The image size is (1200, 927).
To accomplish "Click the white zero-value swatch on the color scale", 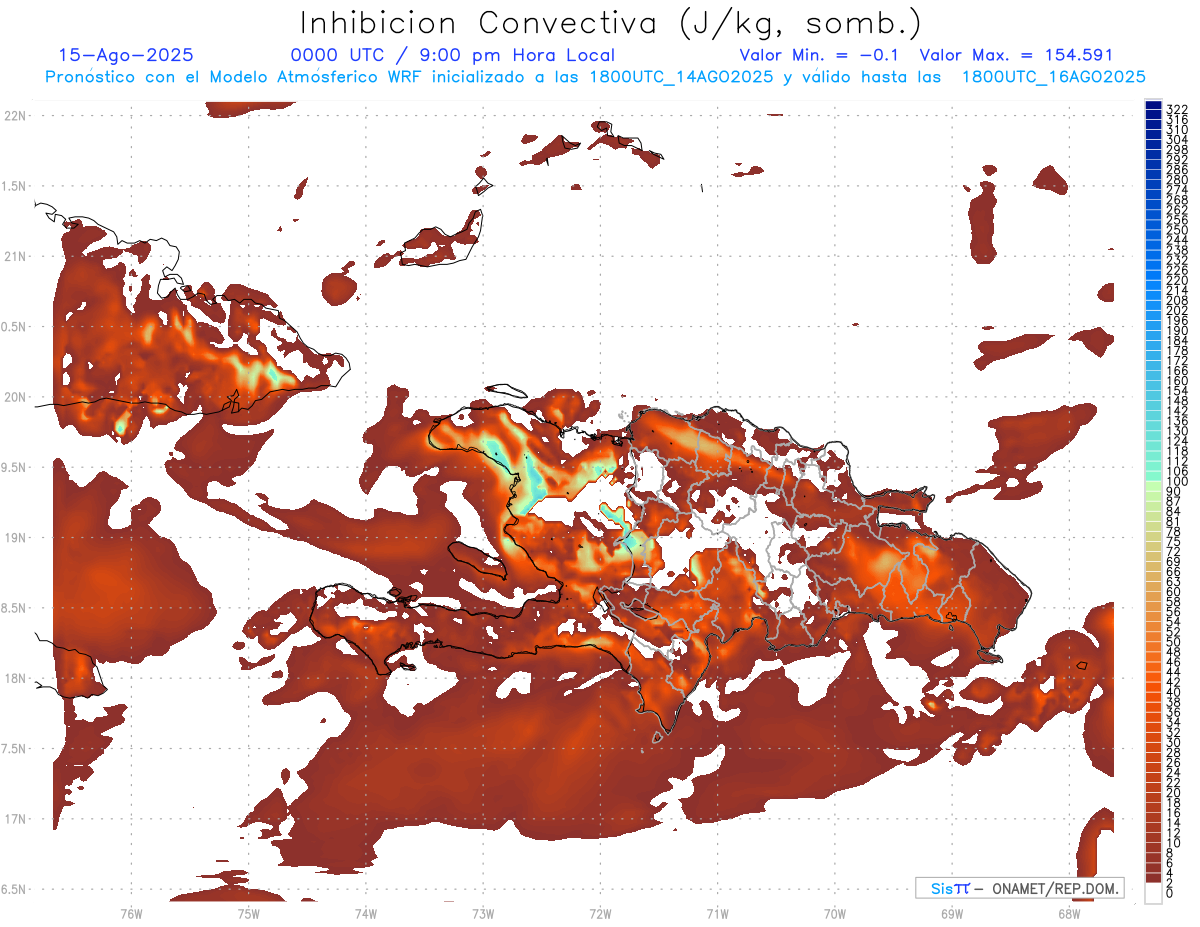I will (1153, 892).
